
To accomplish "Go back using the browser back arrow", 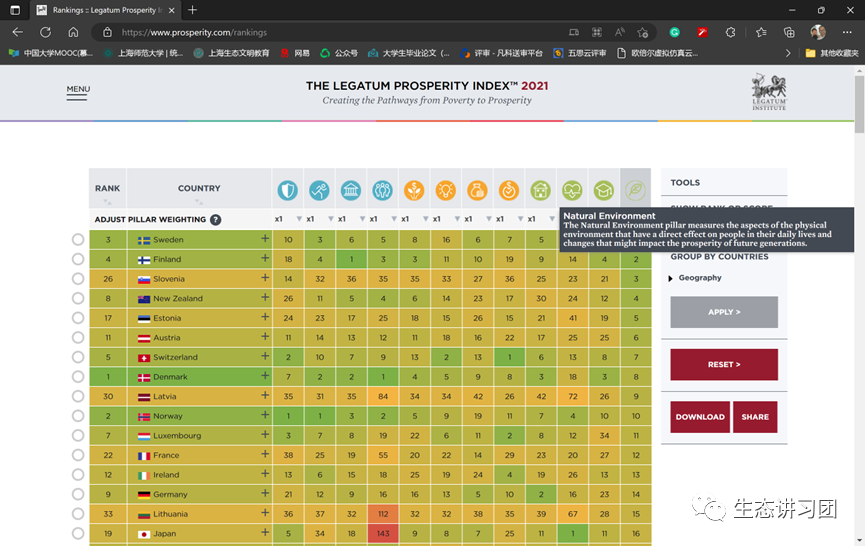I will pos(18,33).
